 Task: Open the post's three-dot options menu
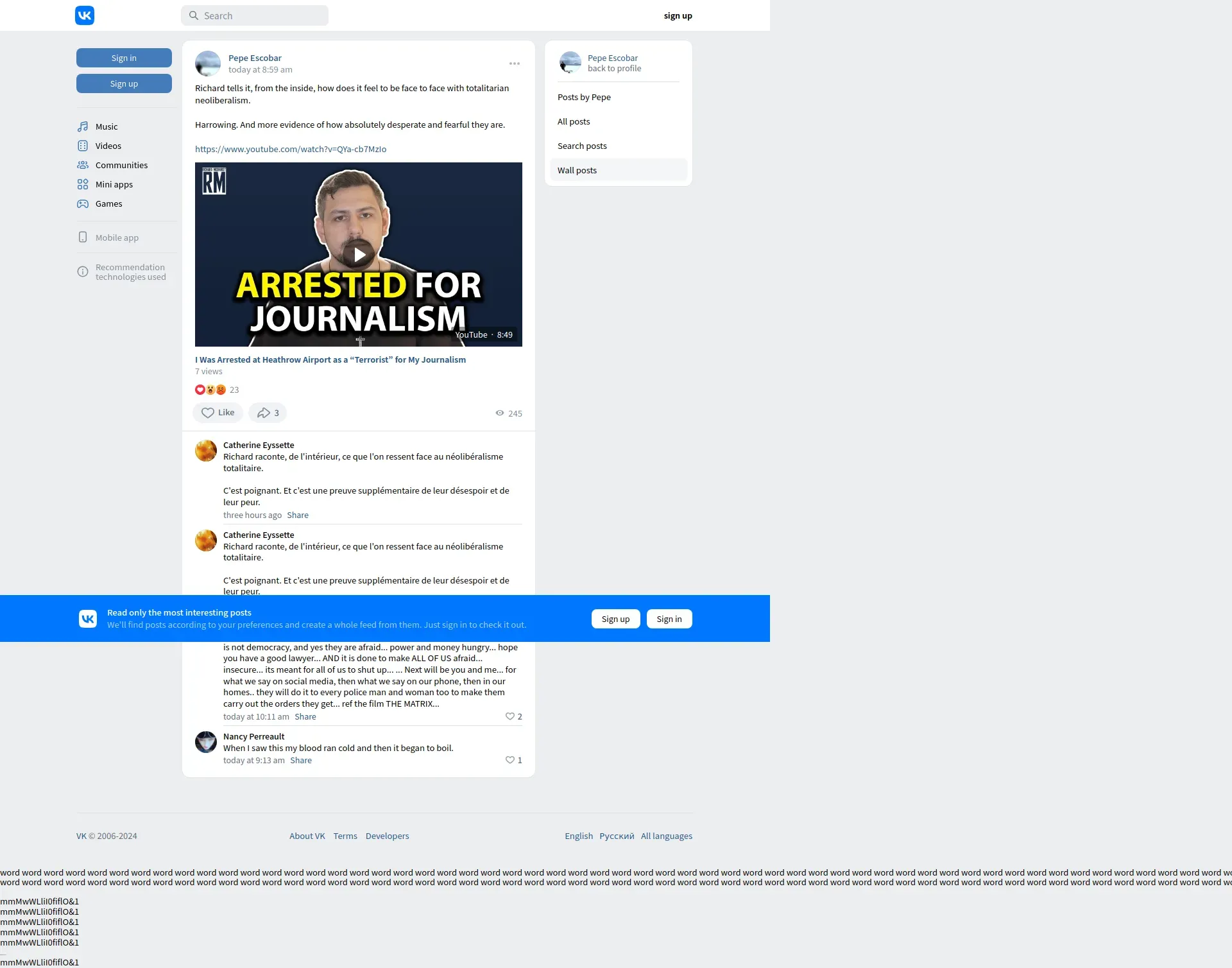click(515, 64)
